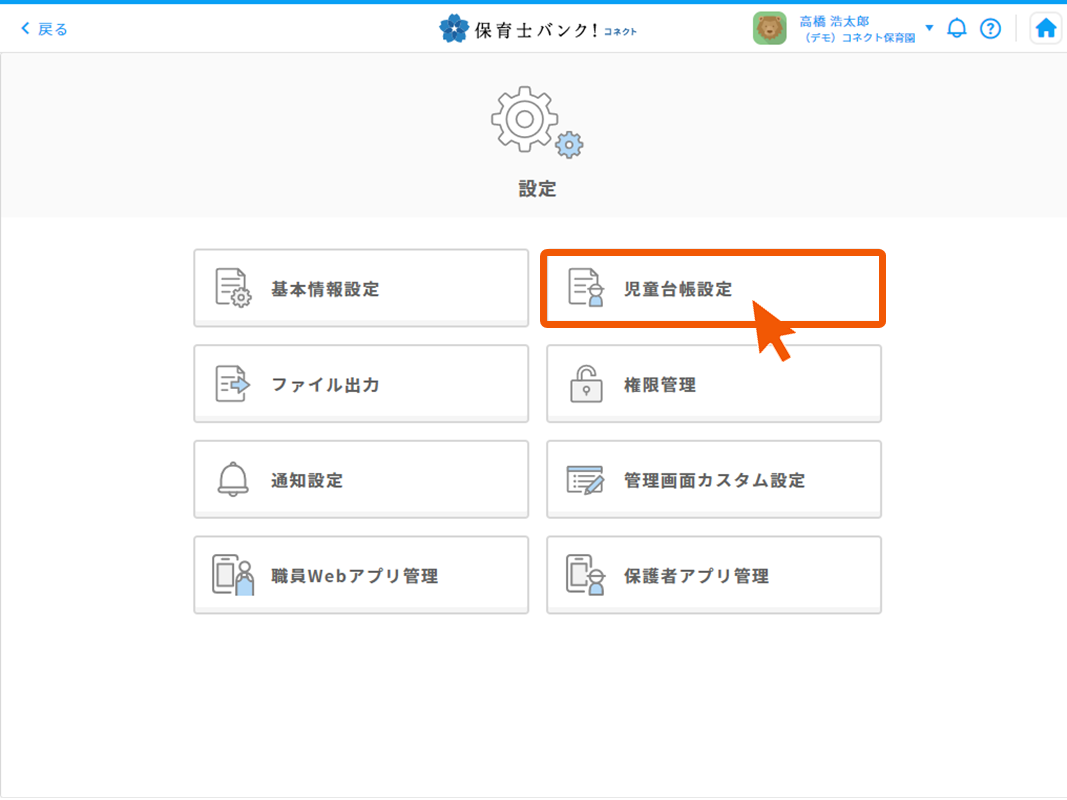The height and width of the screenshot is (800, 1067).
Task: Expand the user account dropdown arrow
Action: (x=929, y=28)
